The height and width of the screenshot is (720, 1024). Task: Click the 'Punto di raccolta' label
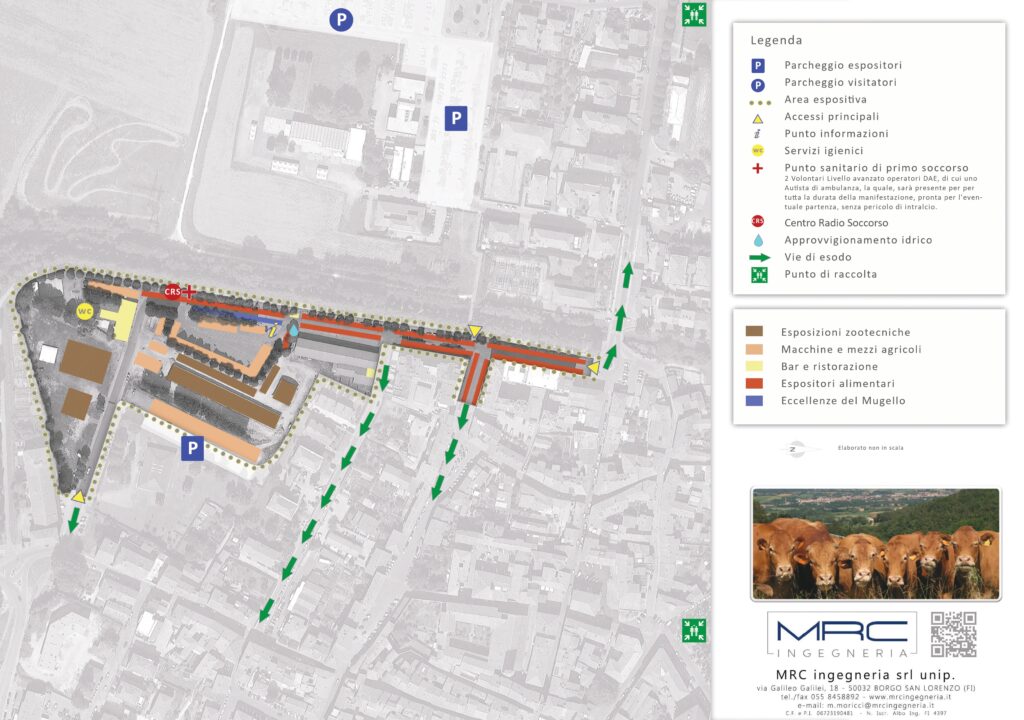point(831,274)
